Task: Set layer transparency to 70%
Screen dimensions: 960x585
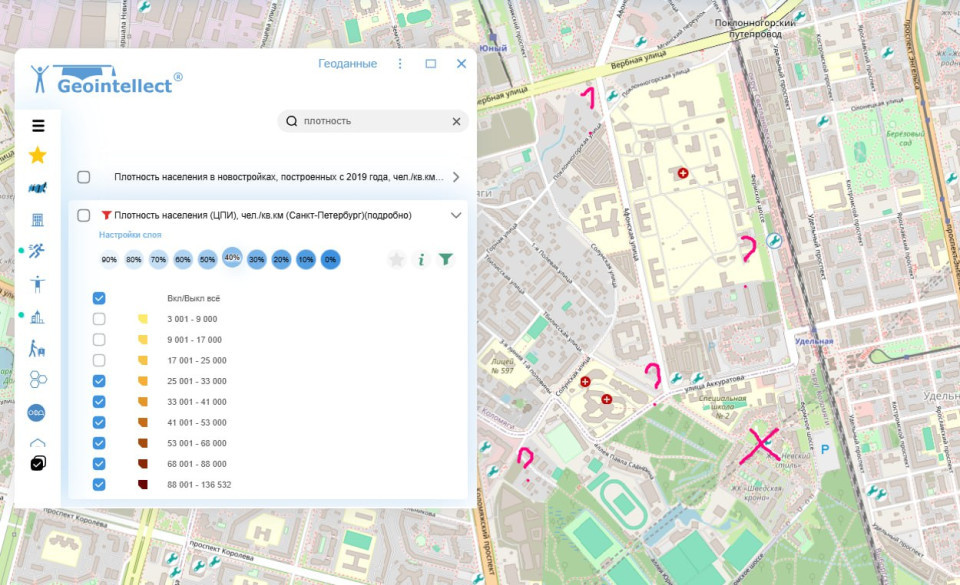Action: (x=158, y=260)
